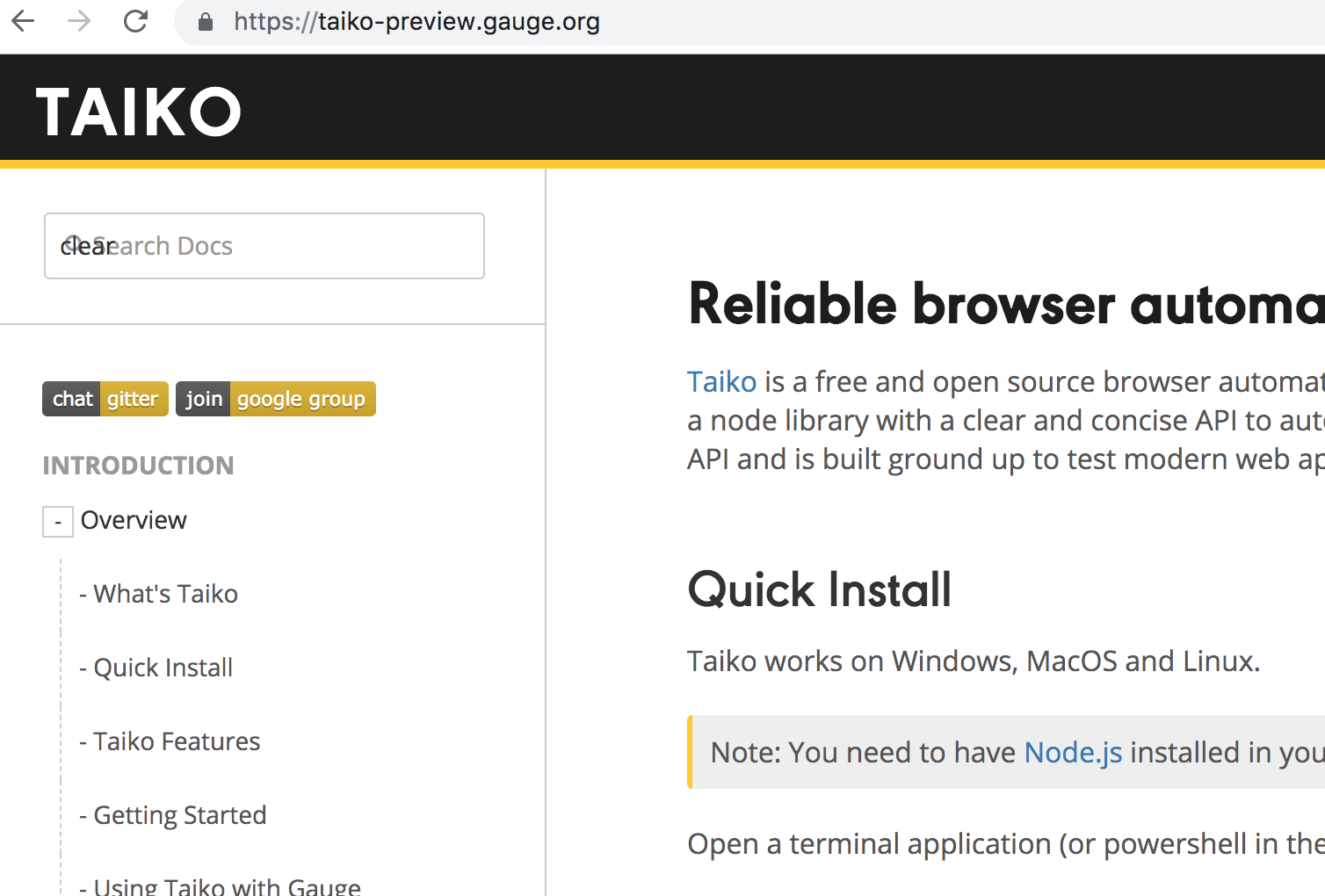Click inside the Search Docs field
Screen dimensions: 1325x896
(x=264, y=246)
